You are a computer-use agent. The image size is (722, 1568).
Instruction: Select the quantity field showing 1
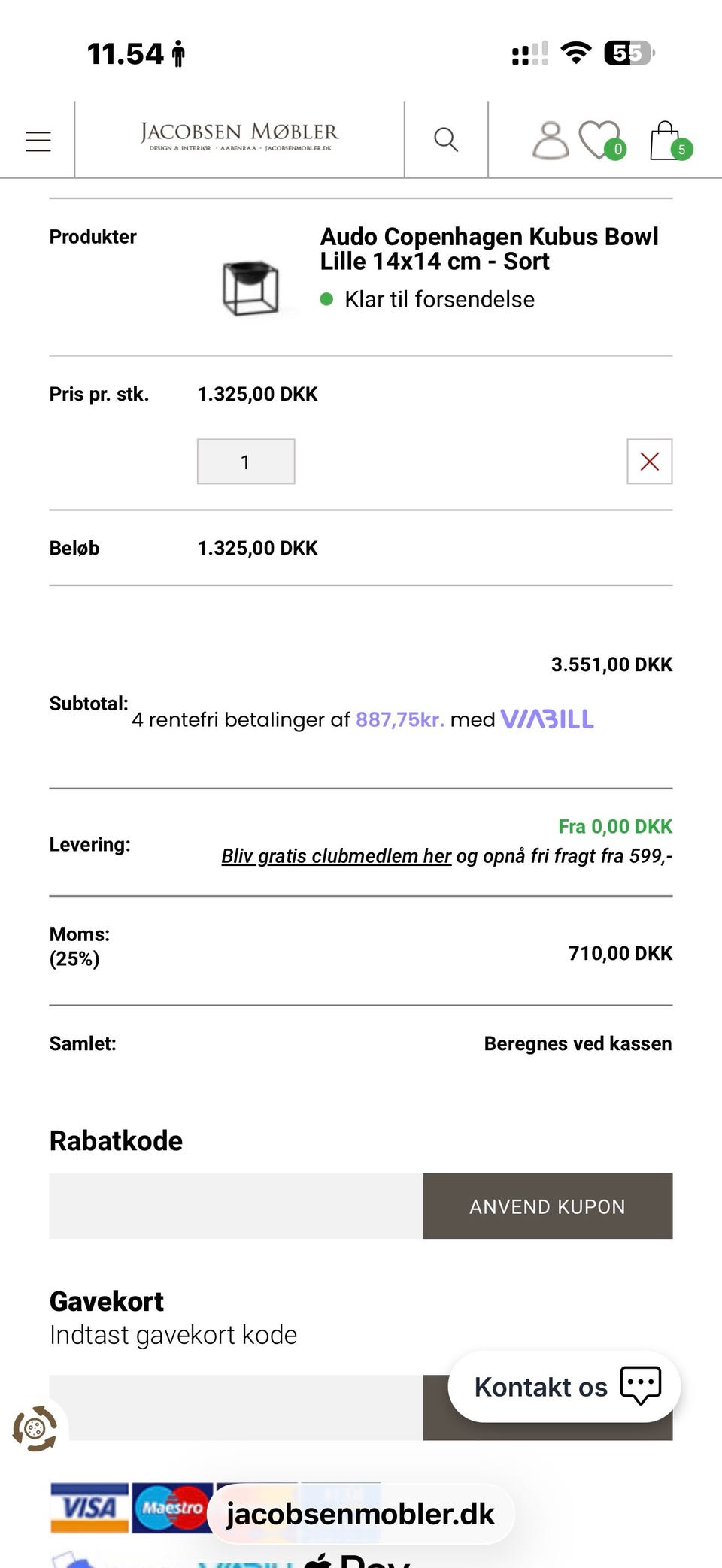point(246,462)
